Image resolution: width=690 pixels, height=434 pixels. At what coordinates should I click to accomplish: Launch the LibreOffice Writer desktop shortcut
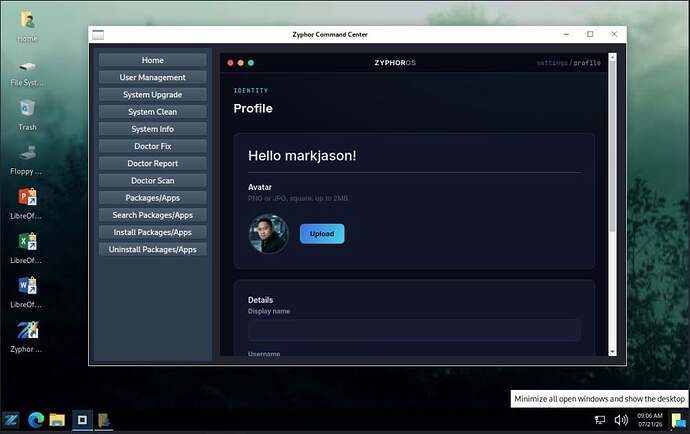pyautogui.click(x=27, y=286)
